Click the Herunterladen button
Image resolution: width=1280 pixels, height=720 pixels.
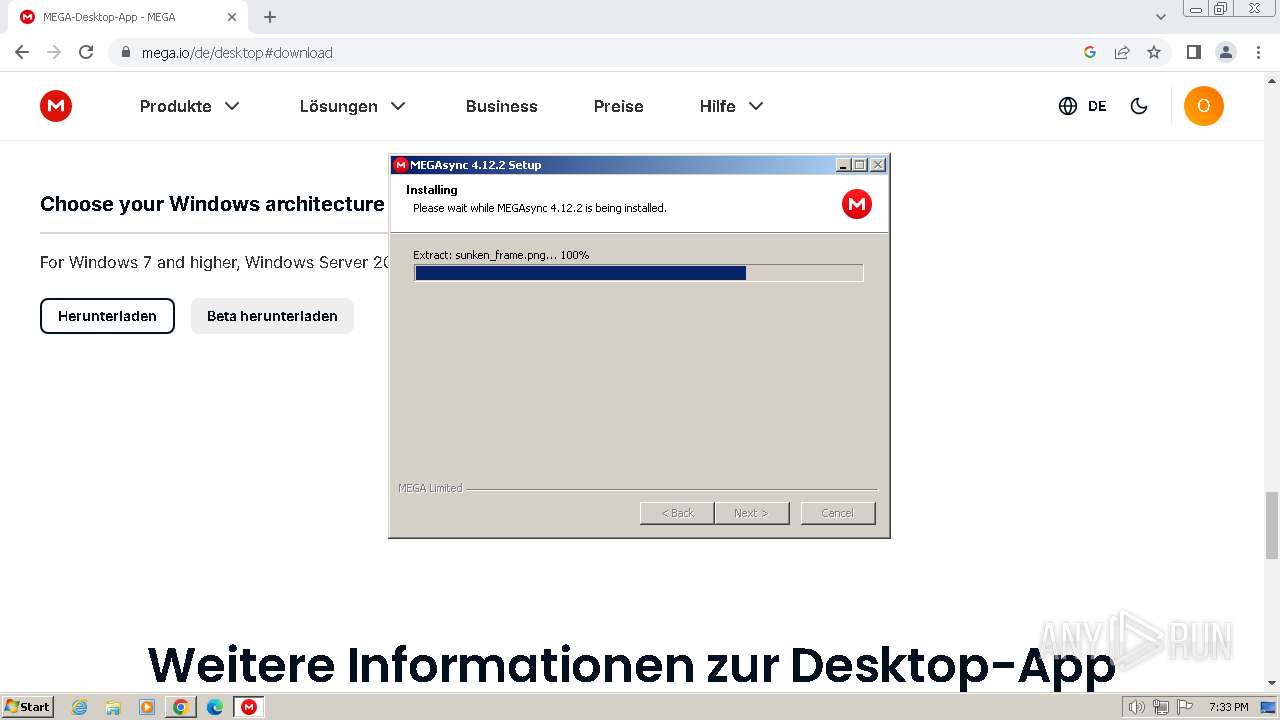(x=107, y=316)
